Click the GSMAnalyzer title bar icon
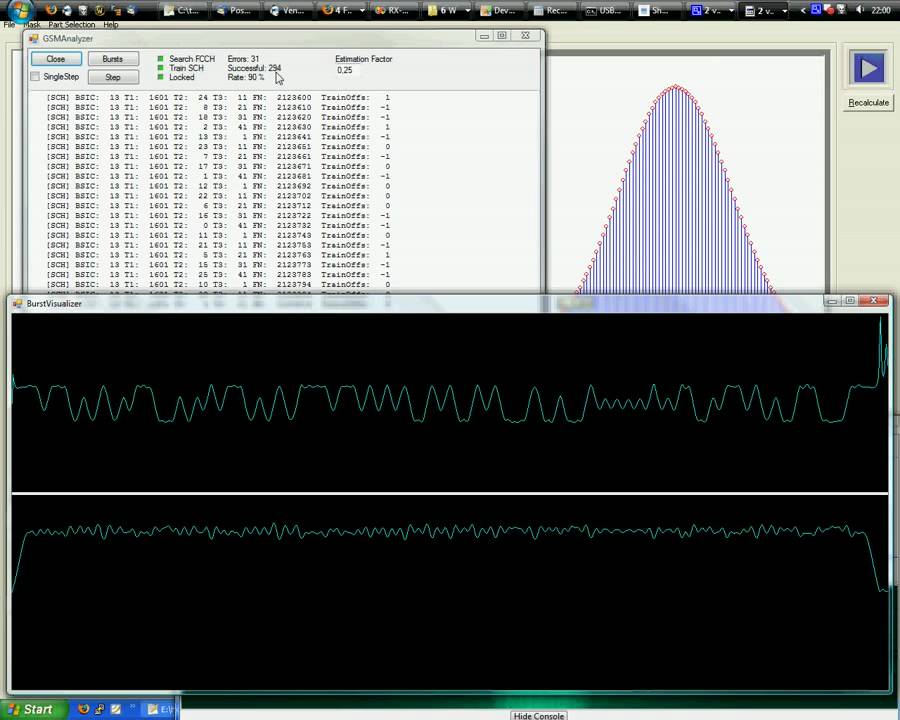This screenshot has width=900, height=720. click(x=34, y=38)
